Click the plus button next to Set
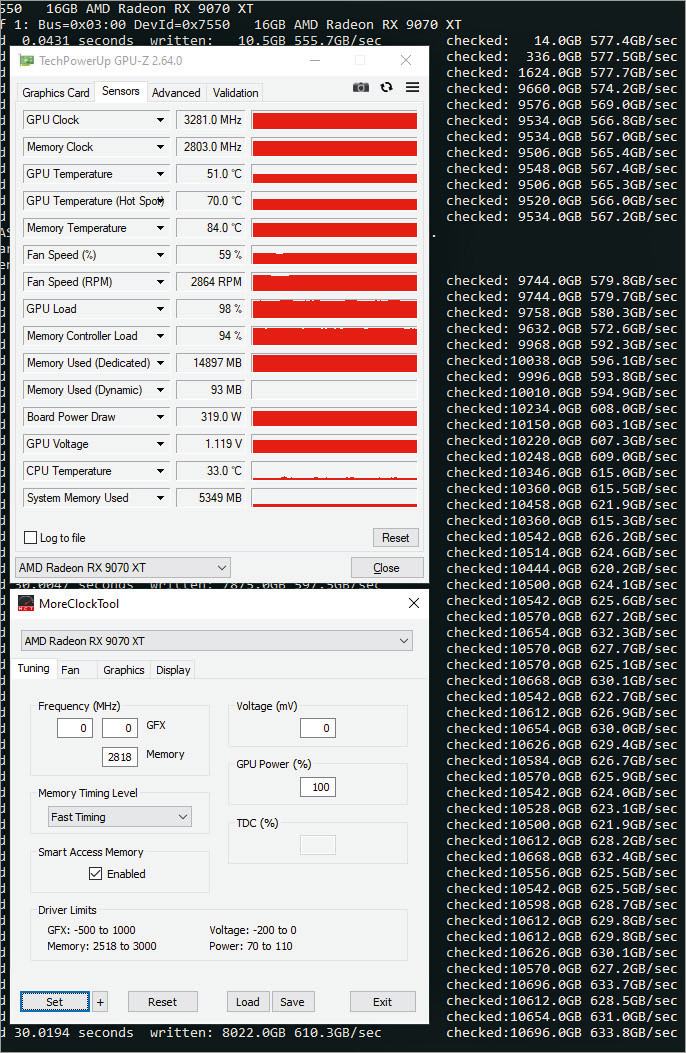Viewport: 686px width, 1053px height. (100, 1002)
